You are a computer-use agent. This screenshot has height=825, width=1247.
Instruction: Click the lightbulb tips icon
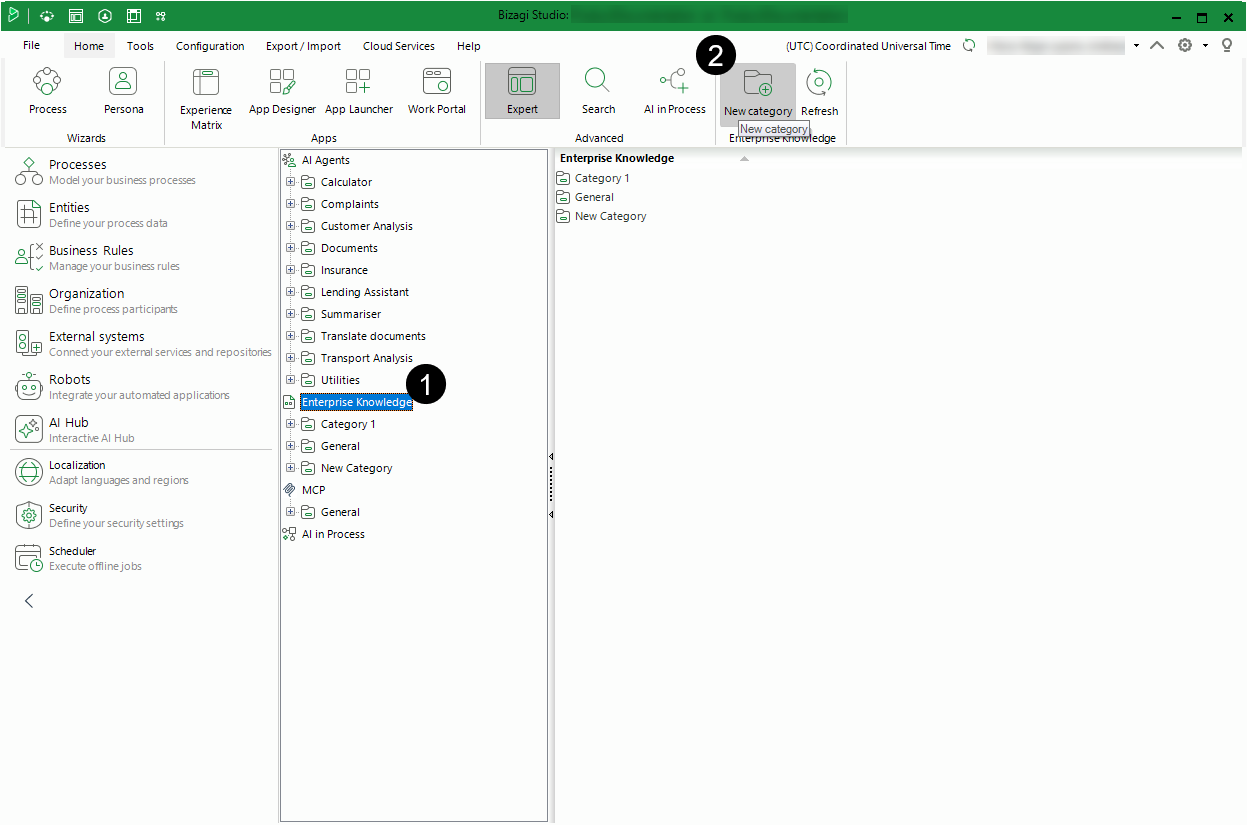point(1227,45)
